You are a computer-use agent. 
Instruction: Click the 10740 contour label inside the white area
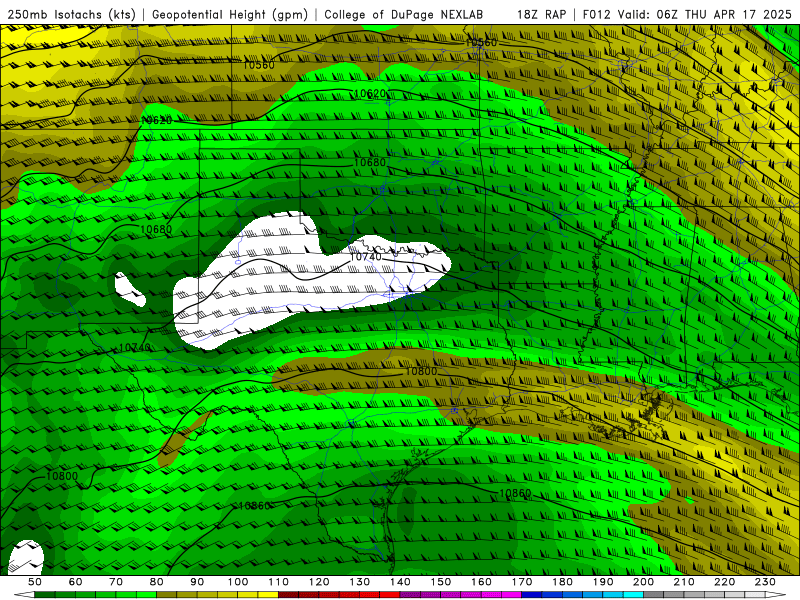coord(365,257)
